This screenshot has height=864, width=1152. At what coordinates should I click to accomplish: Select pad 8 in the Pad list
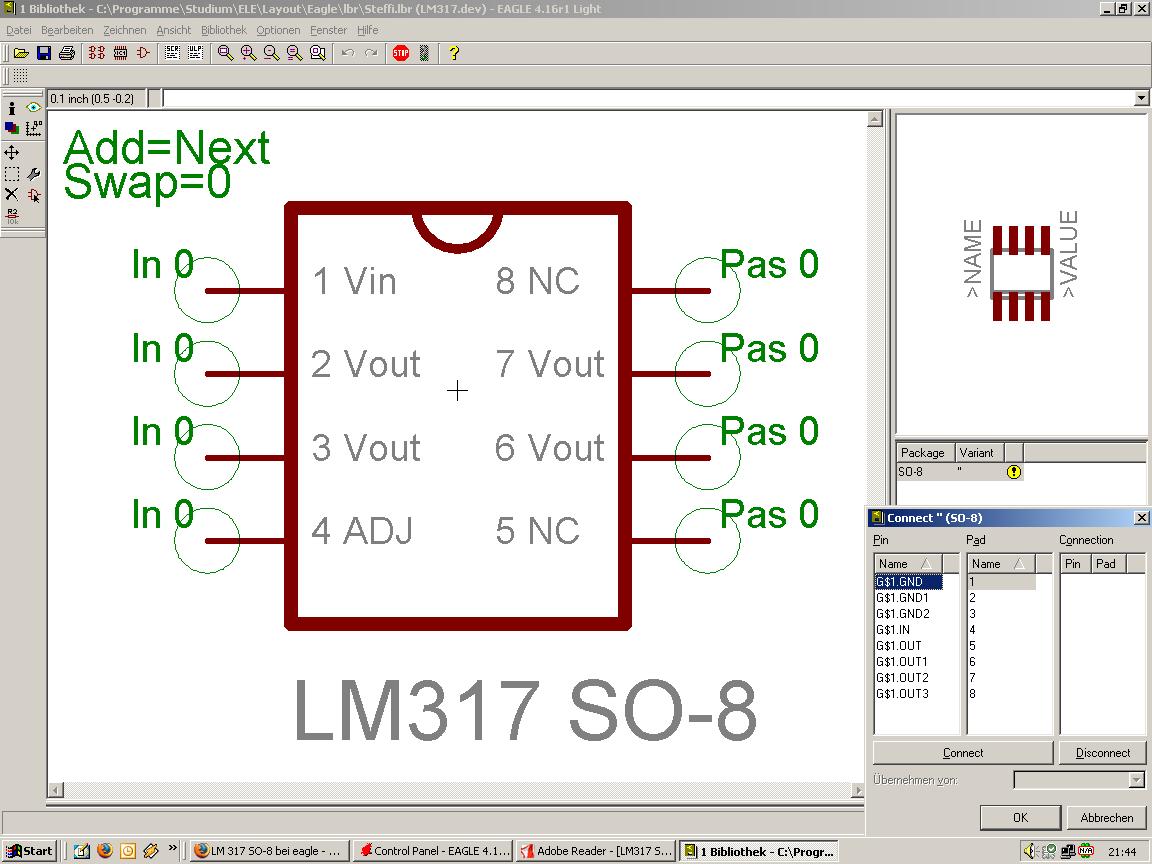[972, 694]
